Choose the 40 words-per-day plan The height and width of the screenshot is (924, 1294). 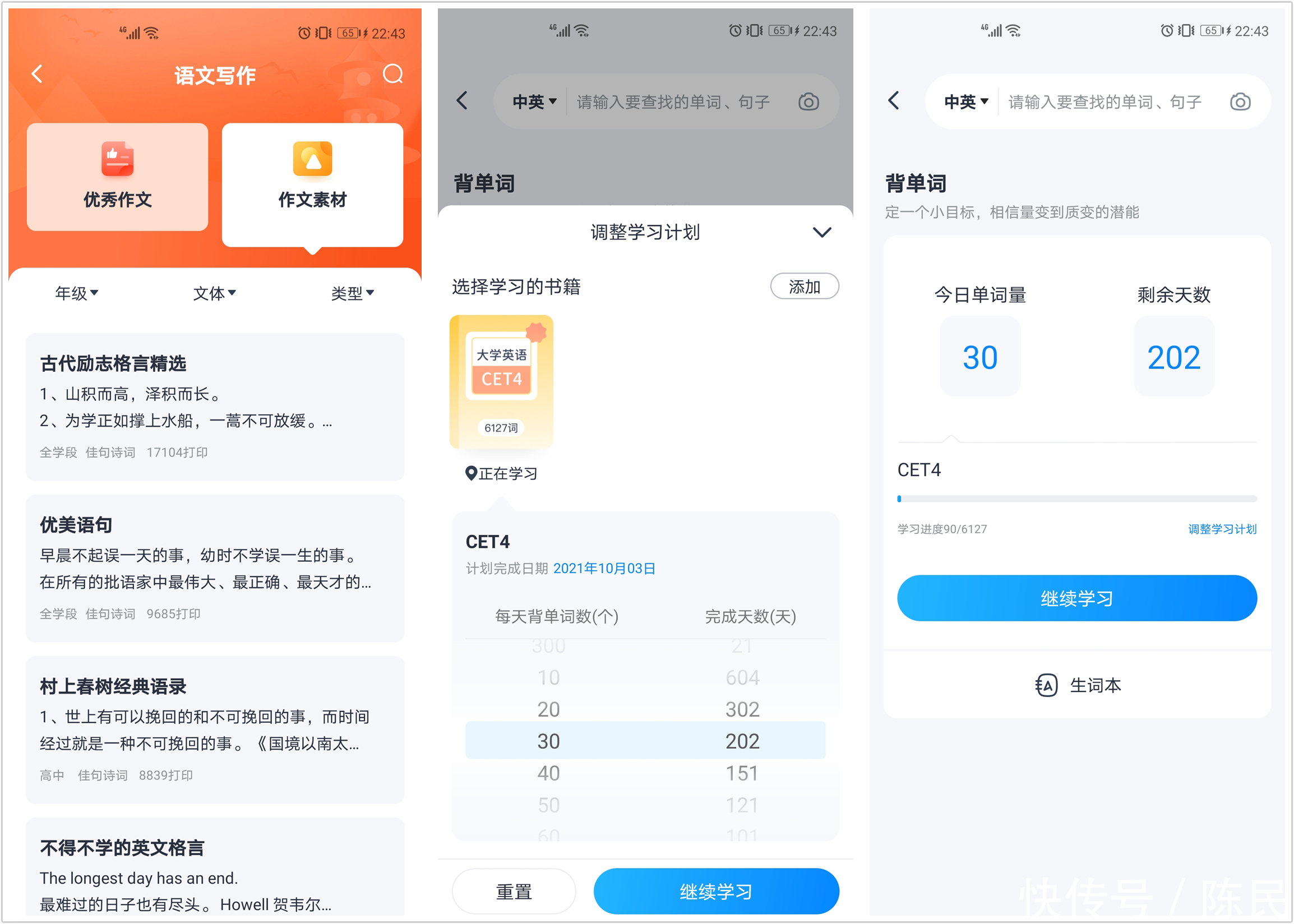[x=548, y=773]
